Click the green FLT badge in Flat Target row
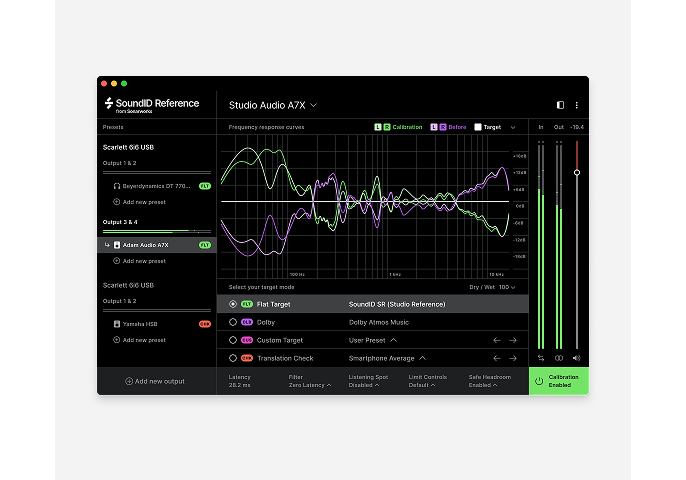Screen dimensions: 686x480 pyautogui.click(x=247, y=304)
